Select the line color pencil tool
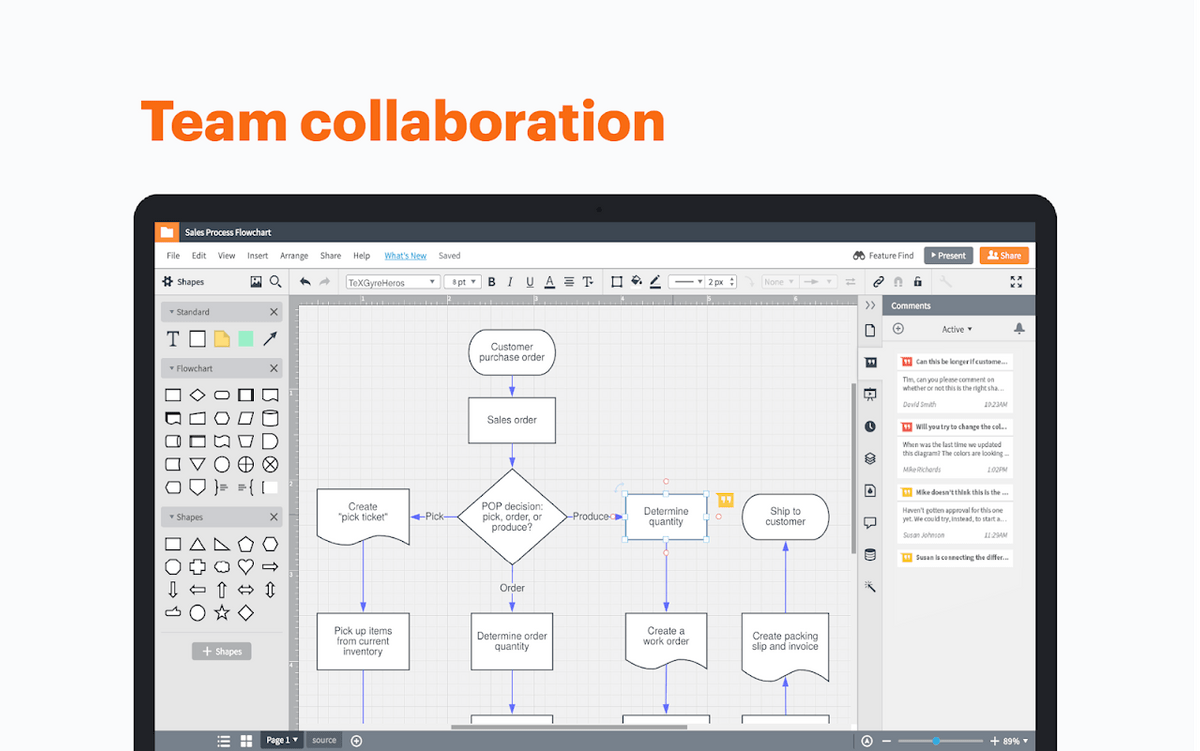 654,281
